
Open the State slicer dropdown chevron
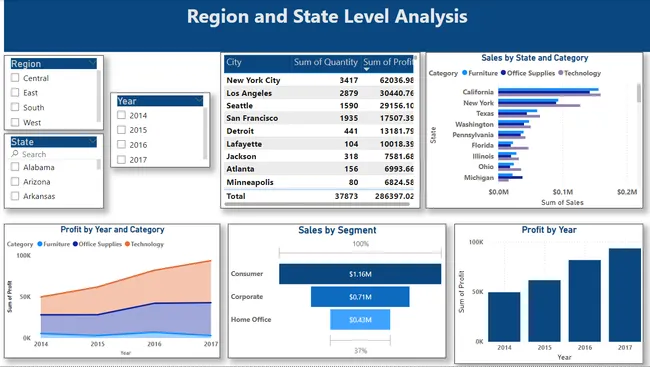click(x=92, y=141)
